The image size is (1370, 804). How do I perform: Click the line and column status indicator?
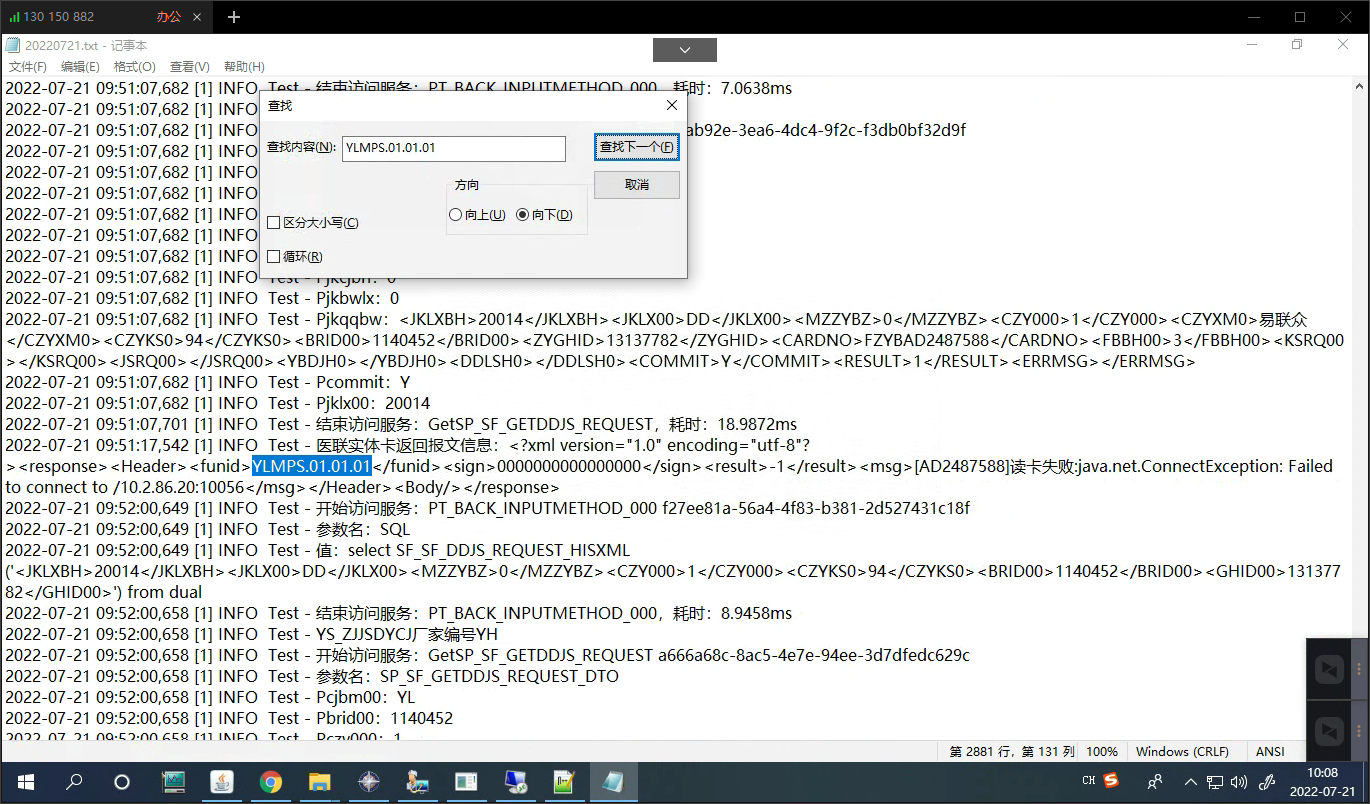tap(1013, 752)
